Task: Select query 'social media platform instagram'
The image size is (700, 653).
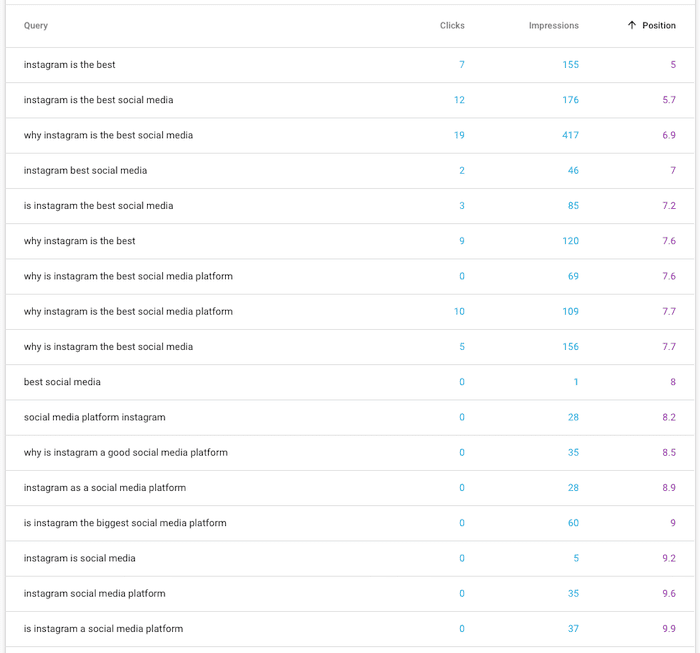Action: (x=94, y=417)
